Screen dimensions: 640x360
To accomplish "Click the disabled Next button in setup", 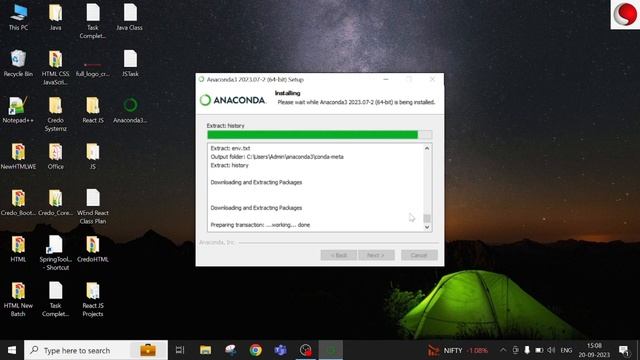I will [x=376, y=255].
